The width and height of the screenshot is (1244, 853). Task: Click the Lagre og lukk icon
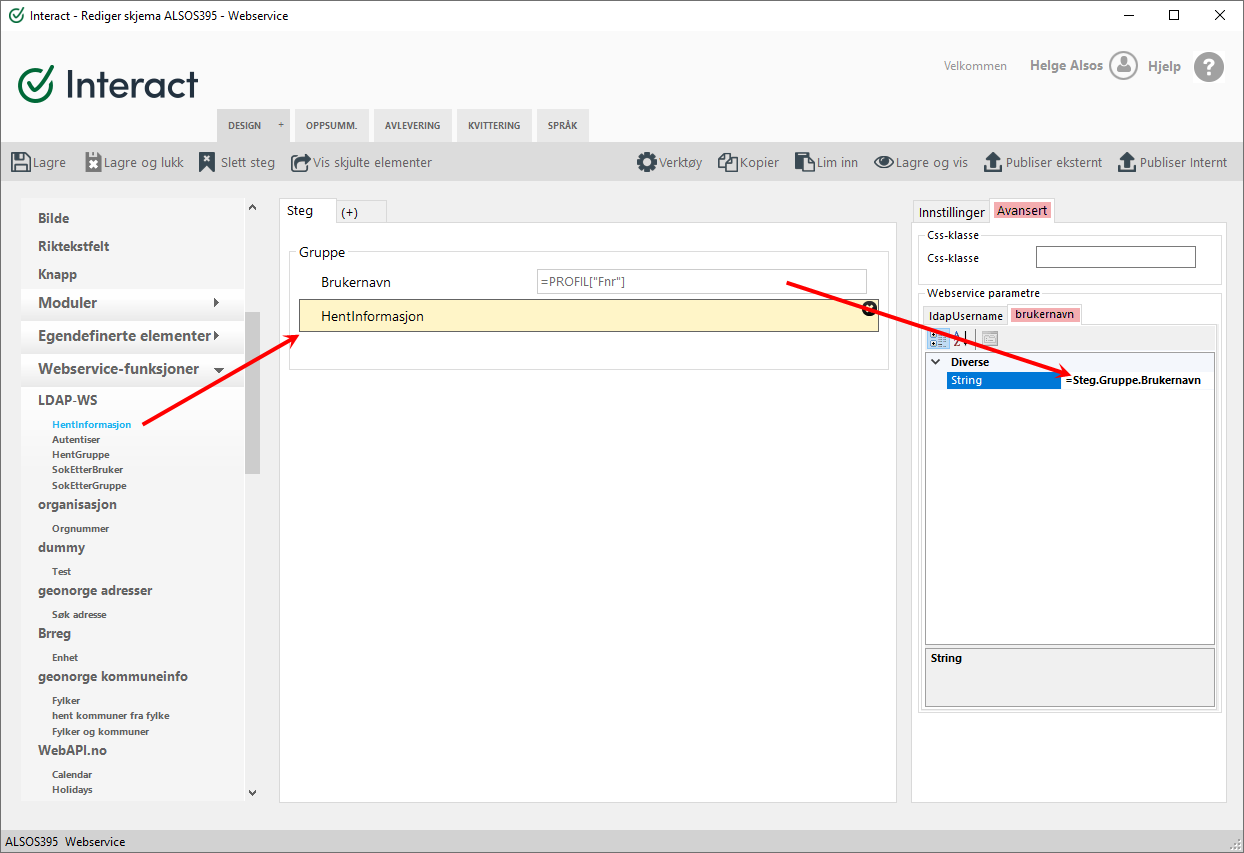point(93,162)
